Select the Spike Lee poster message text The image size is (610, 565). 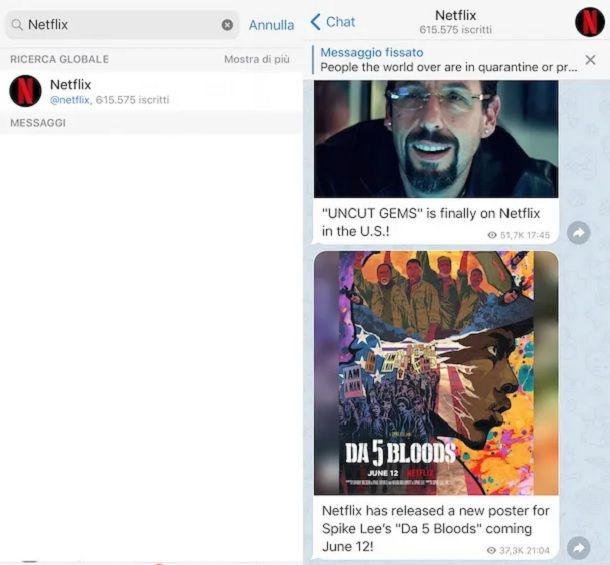coord(435,528)
